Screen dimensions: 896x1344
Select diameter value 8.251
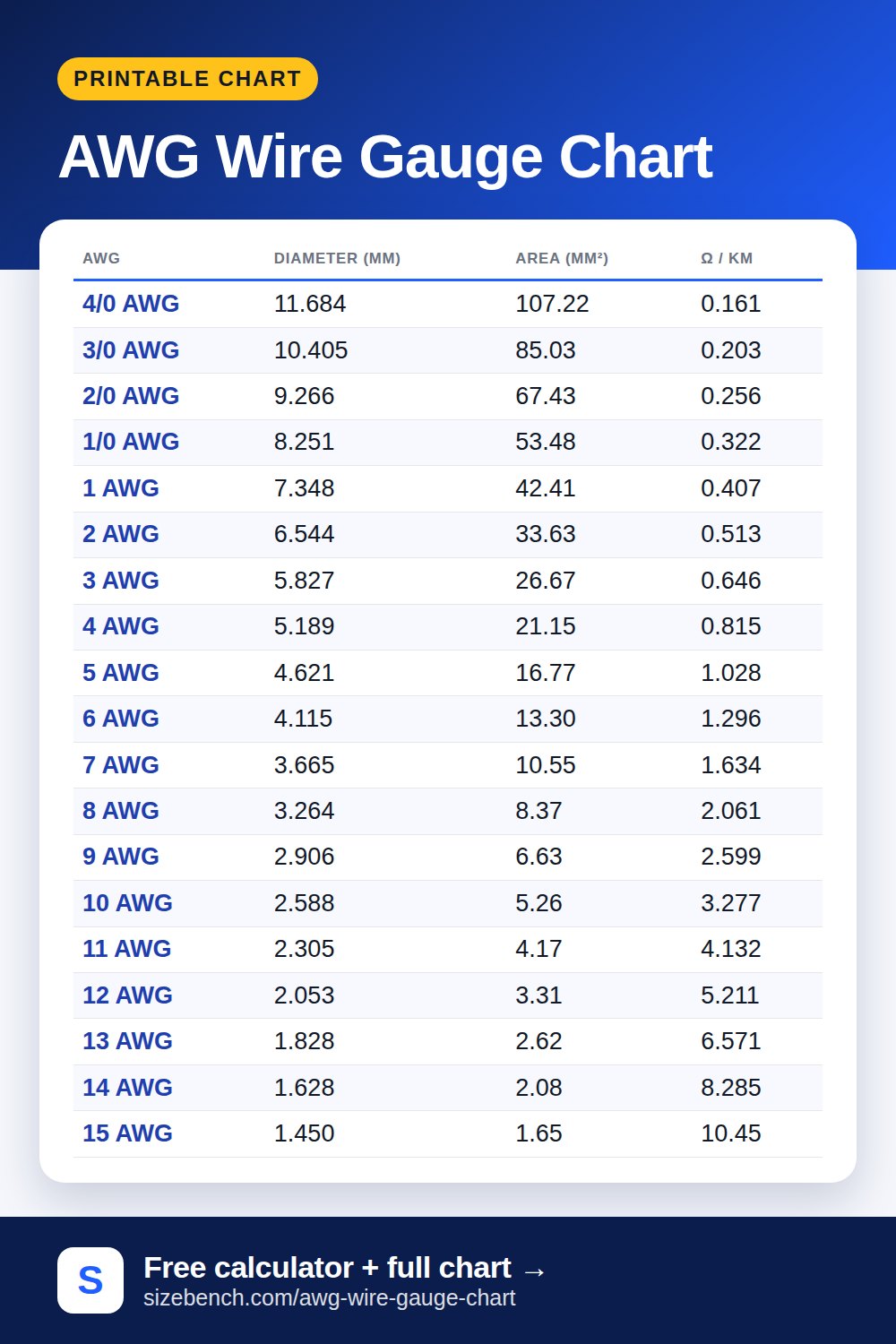tap(305, 442)
